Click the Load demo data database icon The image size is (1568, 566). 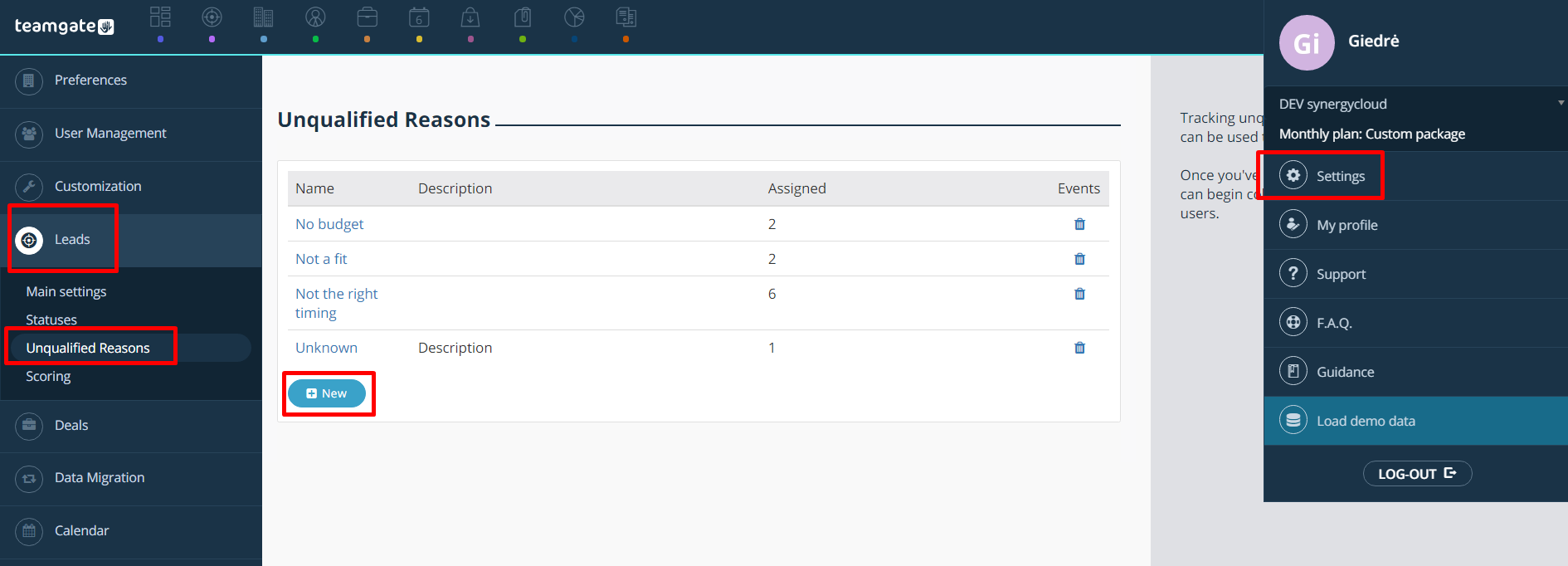(1293, 421)
